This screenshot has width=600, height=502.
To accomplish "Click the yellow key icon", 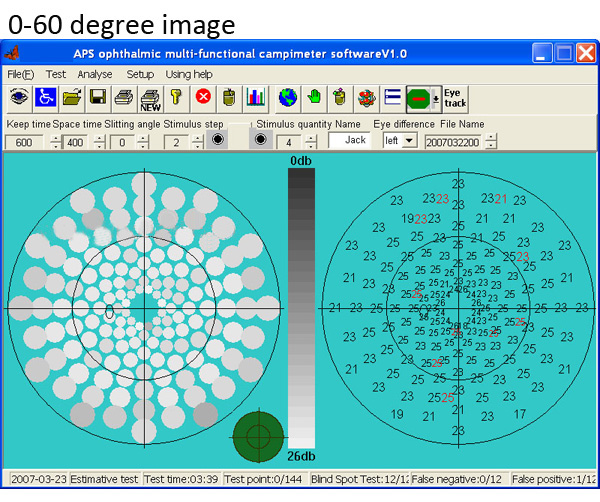I will click(176, 98).
